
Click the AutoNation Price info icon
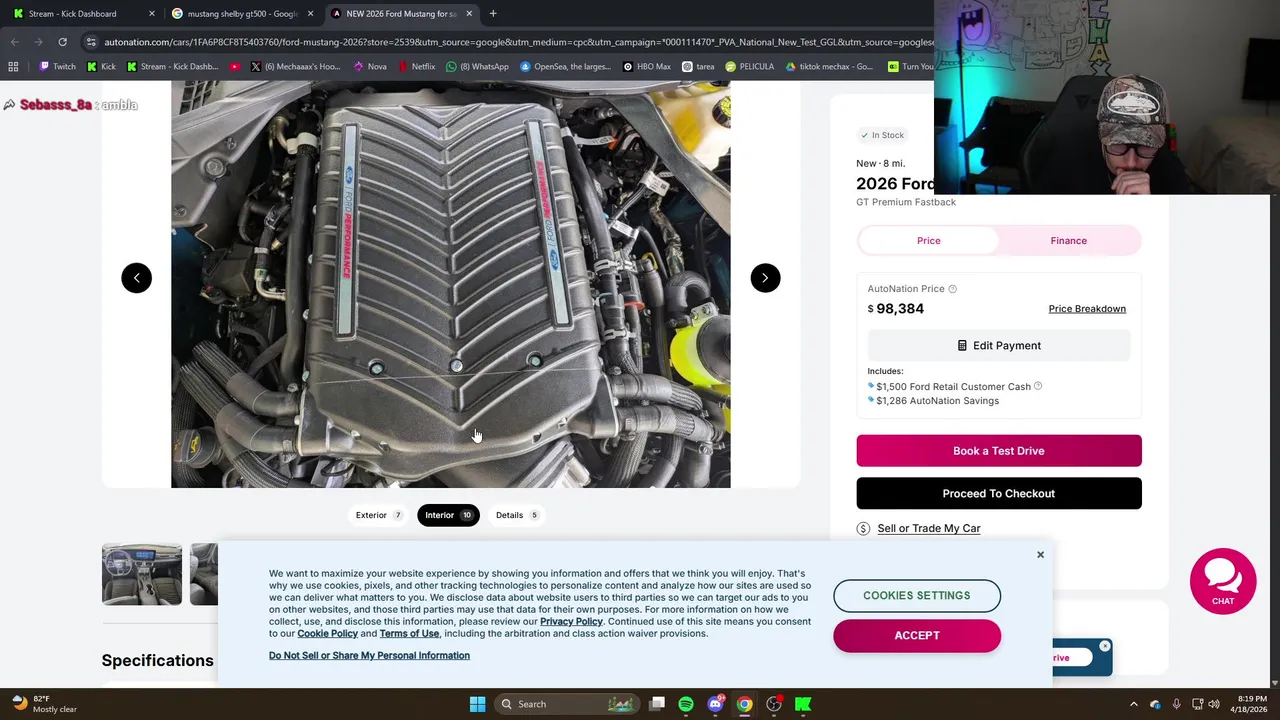[x=952, y=289]
